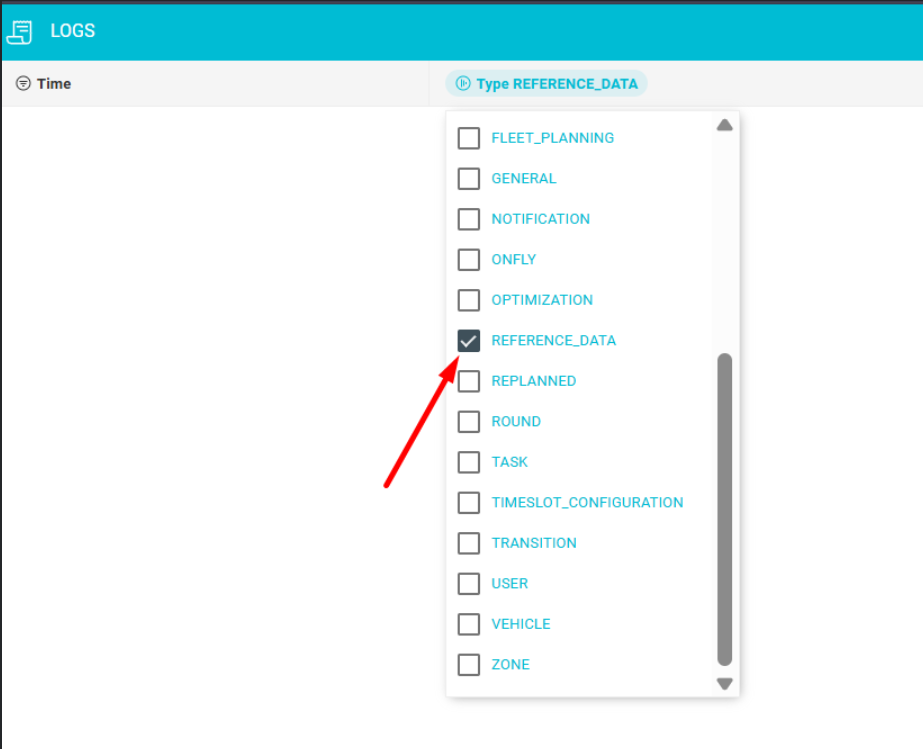Enable the OPTIMIZATION checkbox
Image resolution: width=923 pixels, height=749 pixels.
point(468,300)
